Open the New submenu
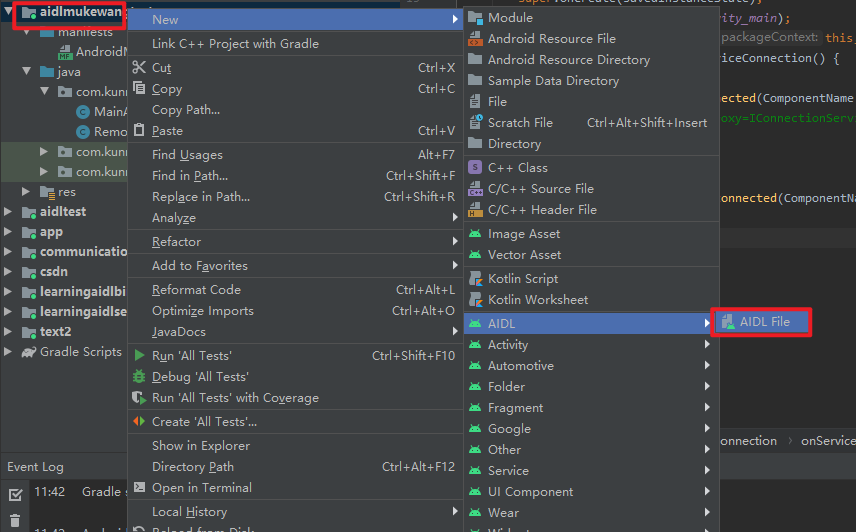The width and height of the screenshot is (856, 532). click(295, 20)
